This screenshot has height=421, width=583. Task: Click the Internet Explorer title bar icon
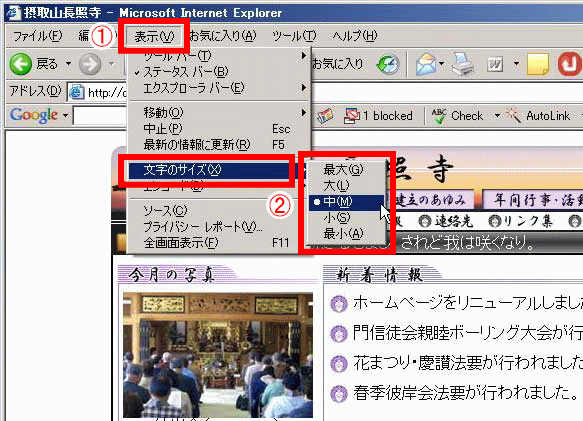point(14,12)
